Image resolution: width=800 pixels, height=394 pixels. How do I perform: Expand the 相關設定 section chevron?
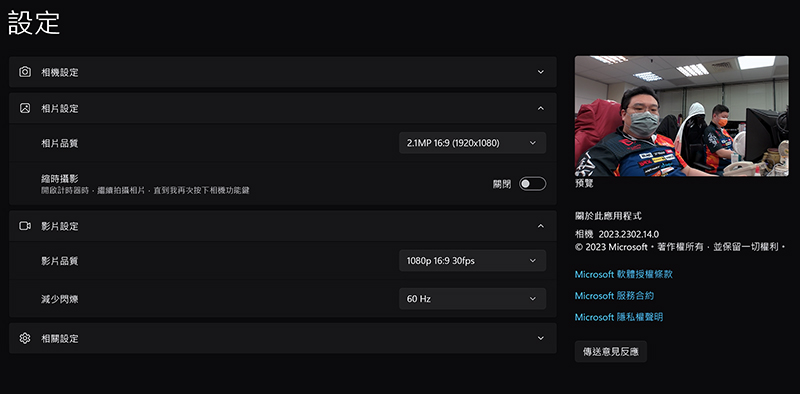click(x=541, y=338)
